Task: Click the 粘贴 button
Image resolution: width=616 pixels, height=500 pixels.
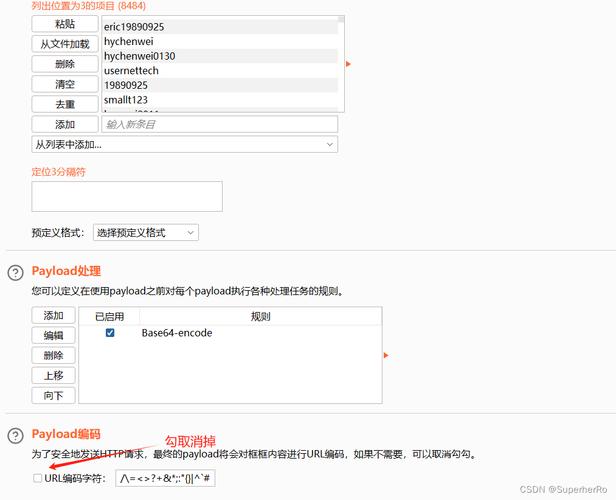Action: click(x=65, y=24)
